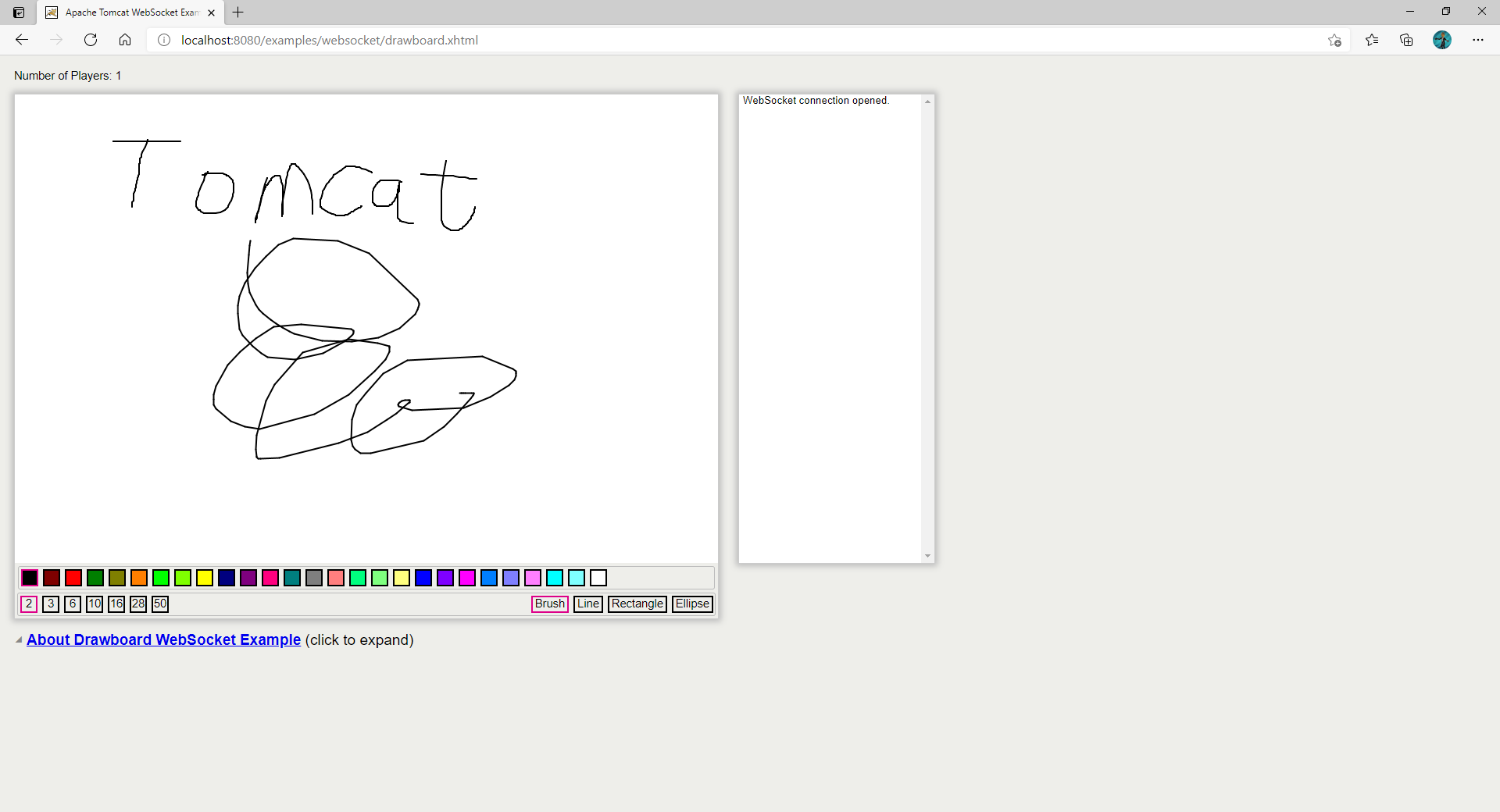Select the Apache Tomcat WebSocket Example tab

[x=130, y=12]
